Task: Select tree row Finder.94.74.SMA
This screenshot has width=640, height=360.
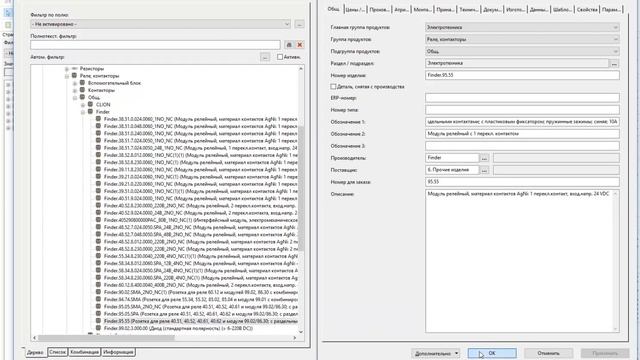Action: click(200, 299)
